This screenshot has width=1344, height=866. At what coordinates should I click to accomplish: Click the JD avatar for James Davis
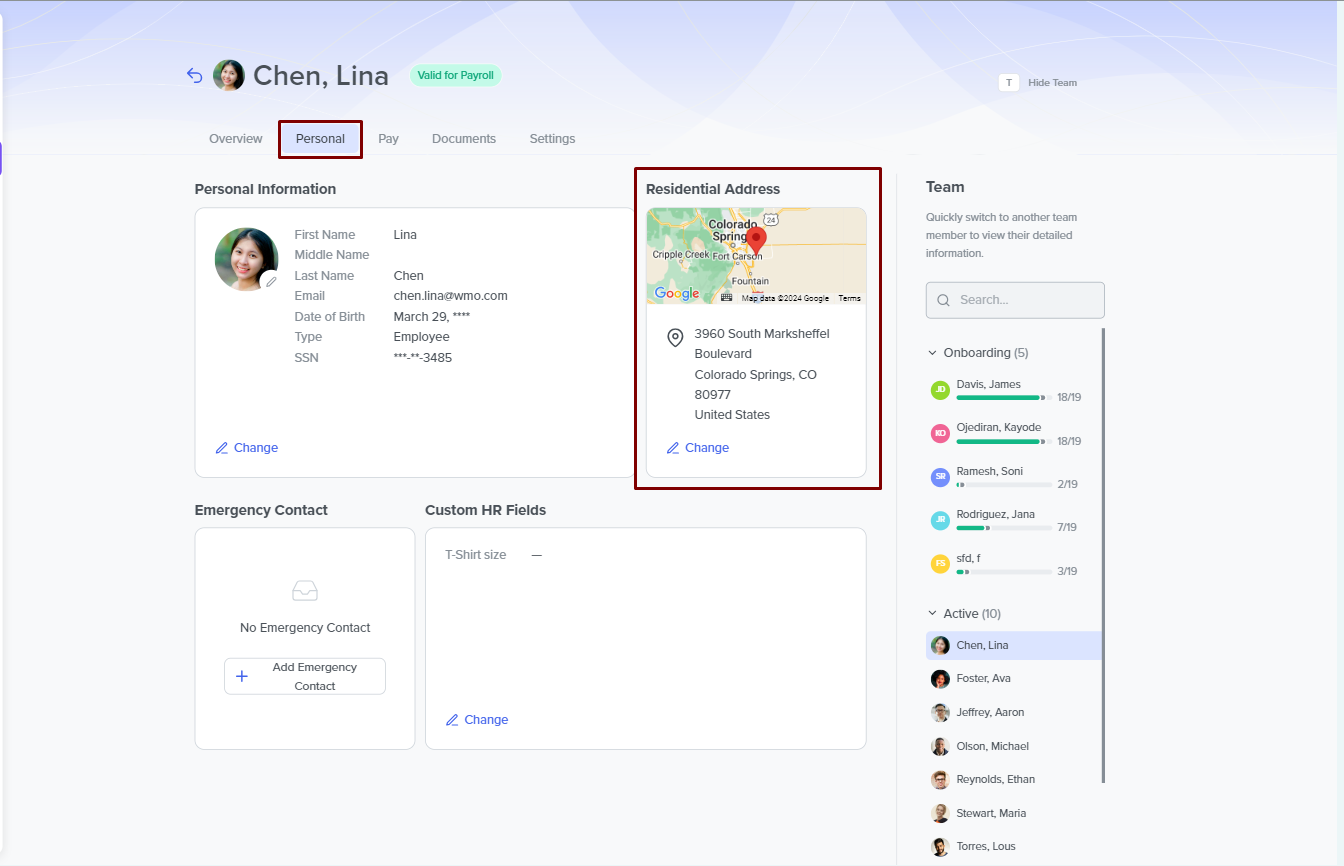pos(940,390)
